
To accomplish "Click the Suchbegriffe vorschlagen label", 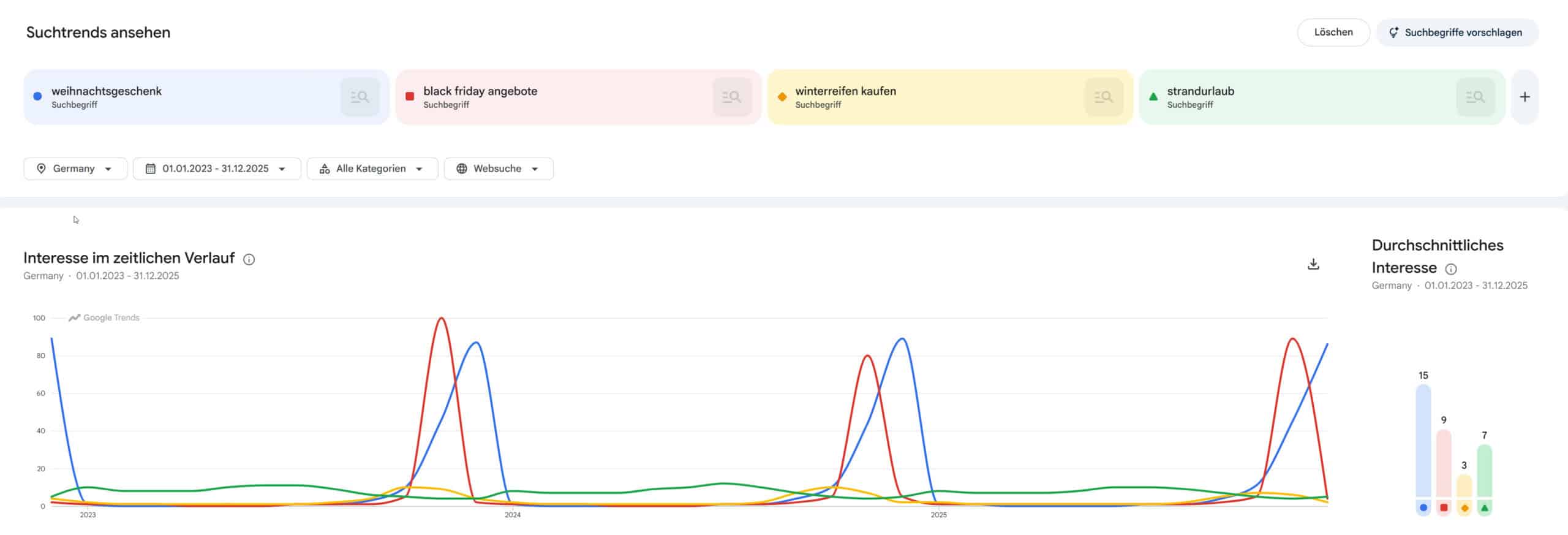I will point(1463,32).
